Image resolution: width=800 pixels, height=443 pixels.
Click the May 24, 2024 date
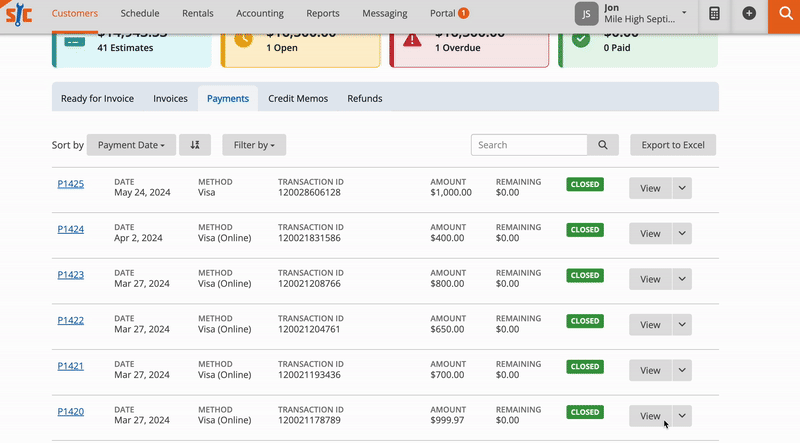[x=142, y=192]
